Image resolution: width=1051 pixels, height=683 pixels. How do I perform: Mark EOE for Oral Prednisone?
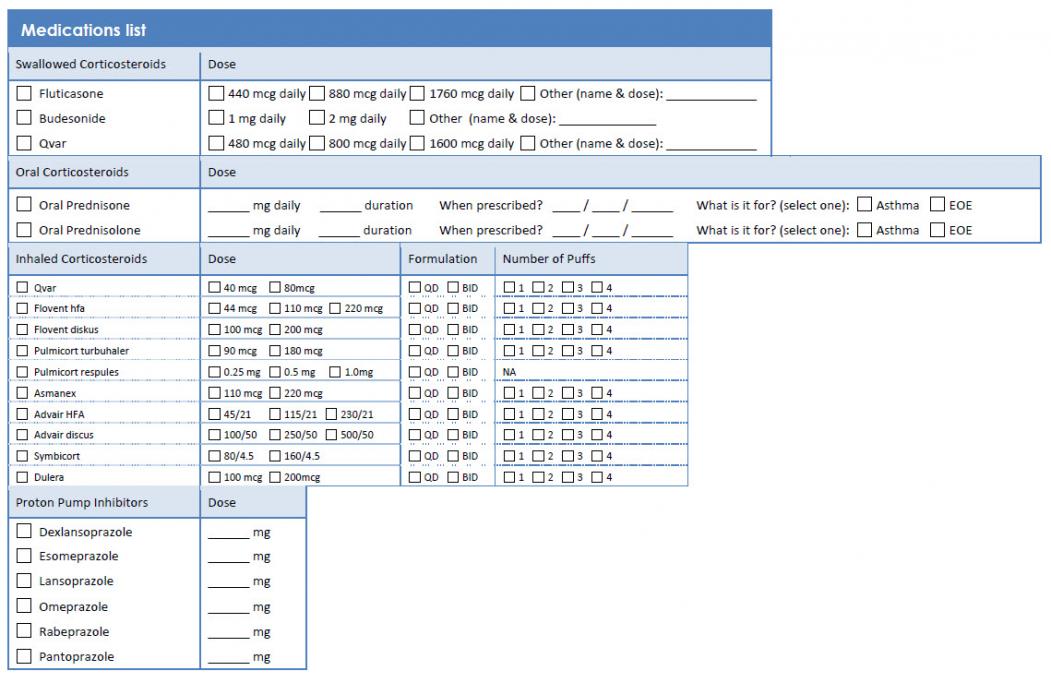coord(938,204)
